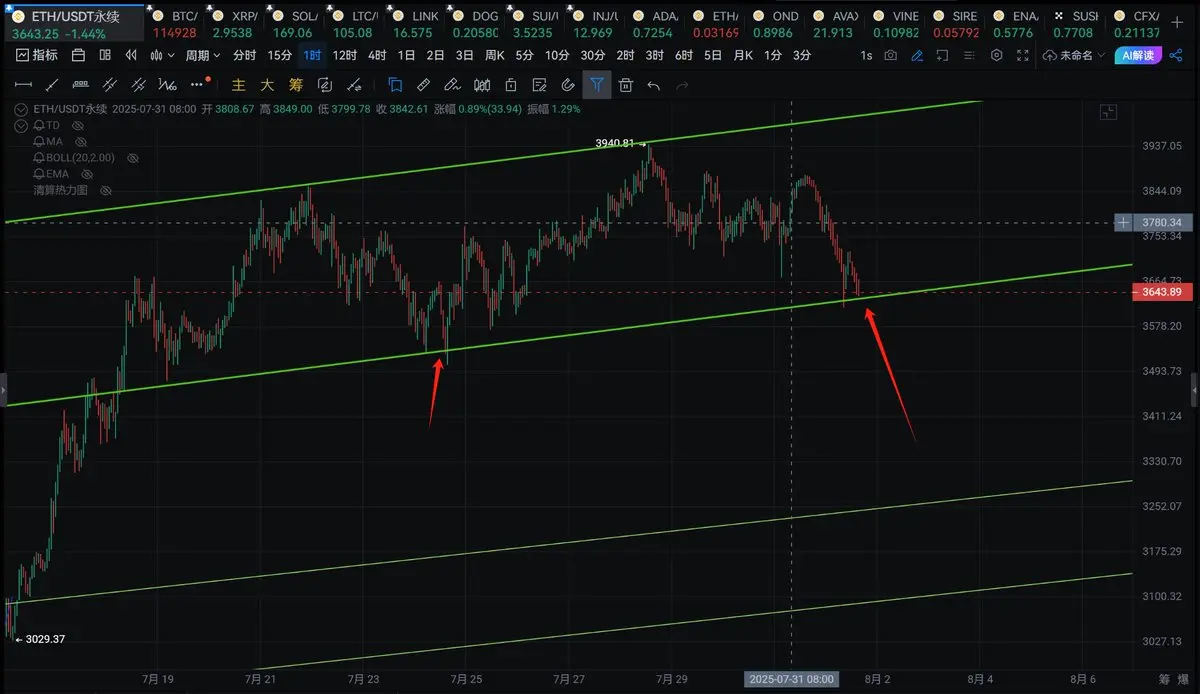
Task: Click the AI解读 button
Action: (1139, 56)
